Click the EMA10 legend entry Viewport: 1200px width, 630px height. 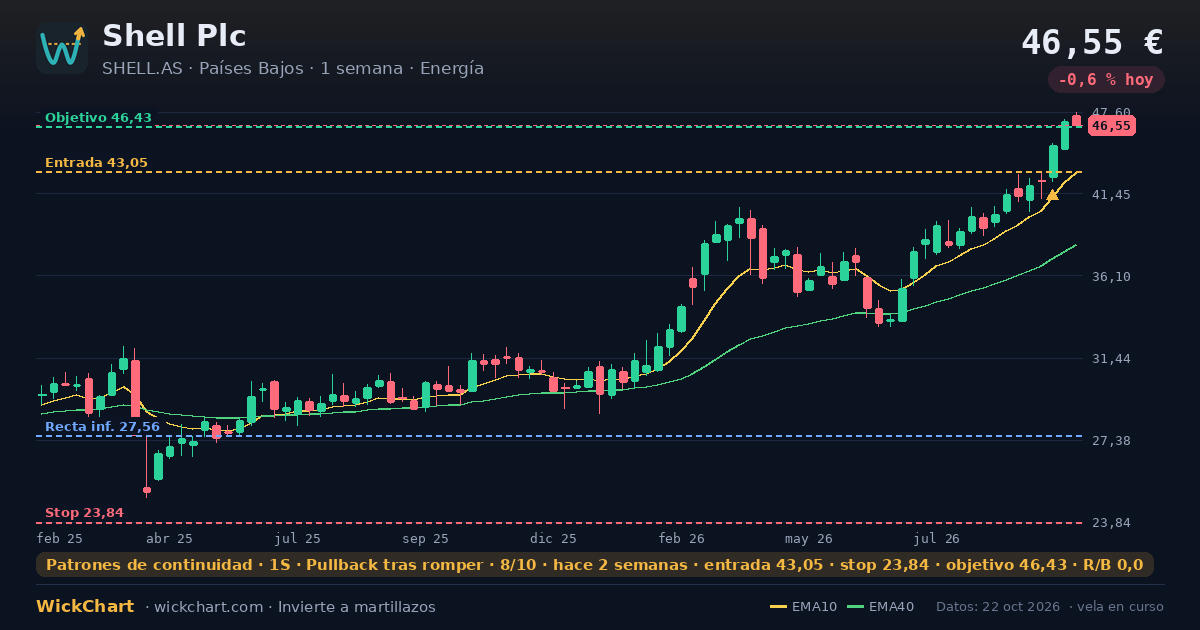(x=804, y=607)
